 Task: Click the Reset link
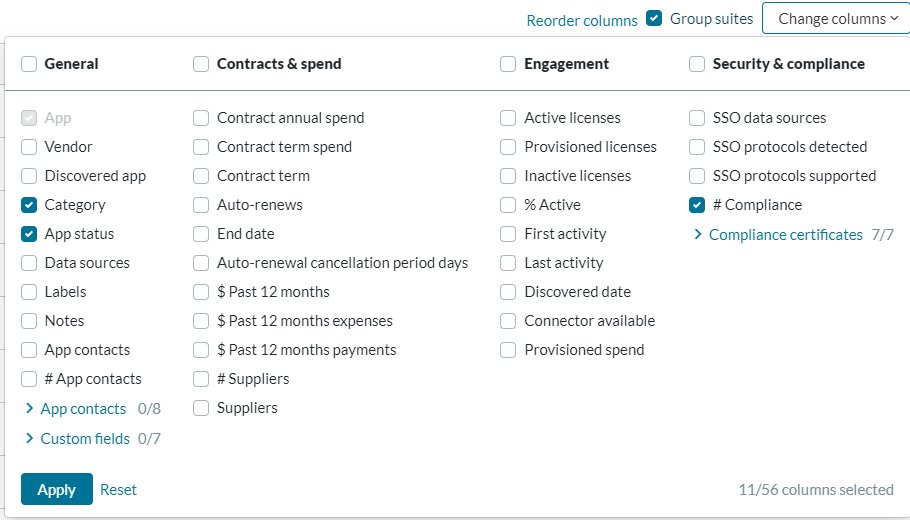[x=118, y=490]
